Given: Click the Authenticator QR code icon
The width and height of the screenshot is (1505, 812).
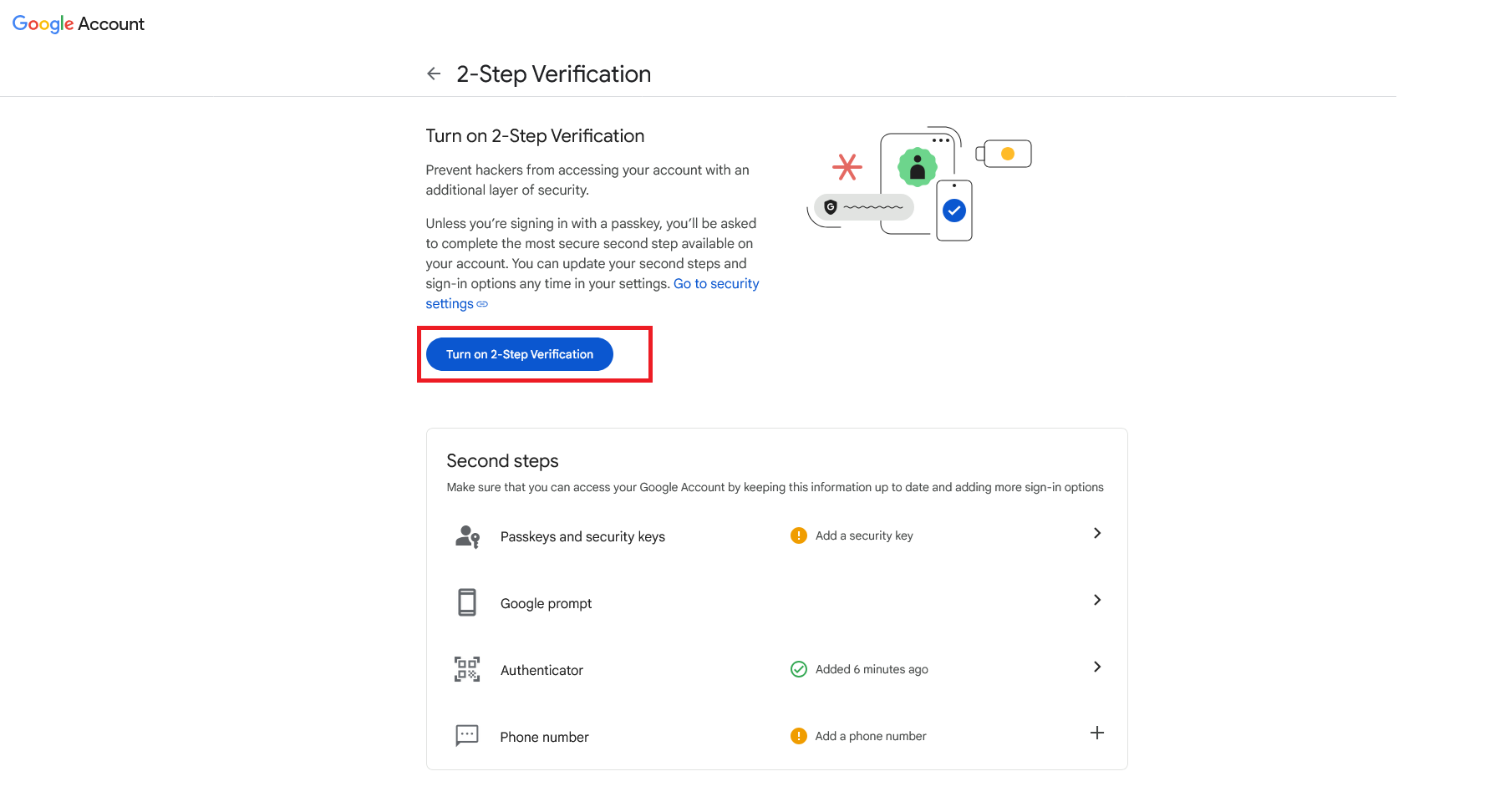Looking at the screenshot, I should click(467, 669).
